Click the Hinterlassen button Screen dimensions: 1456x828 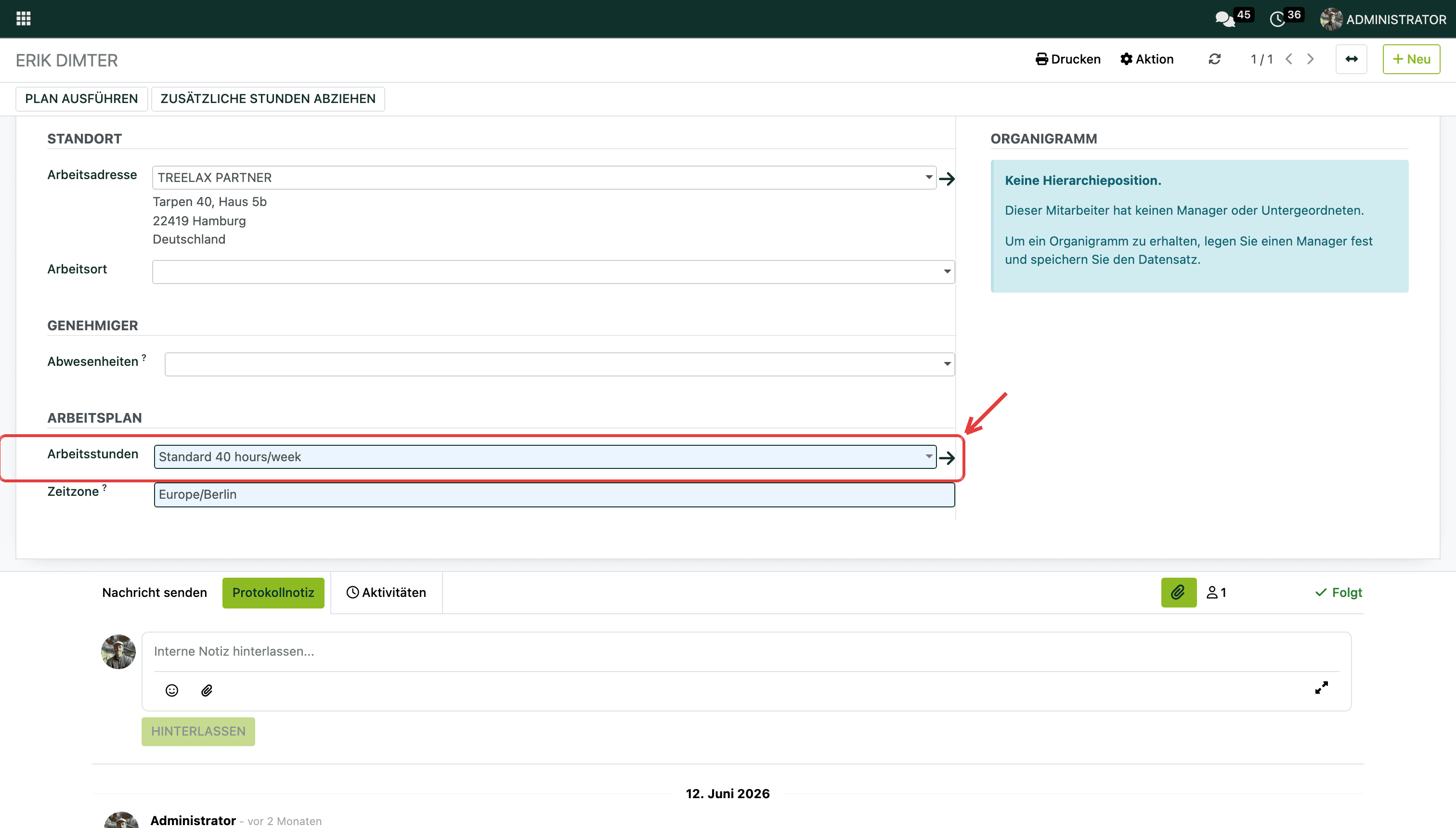pos(198,731)
